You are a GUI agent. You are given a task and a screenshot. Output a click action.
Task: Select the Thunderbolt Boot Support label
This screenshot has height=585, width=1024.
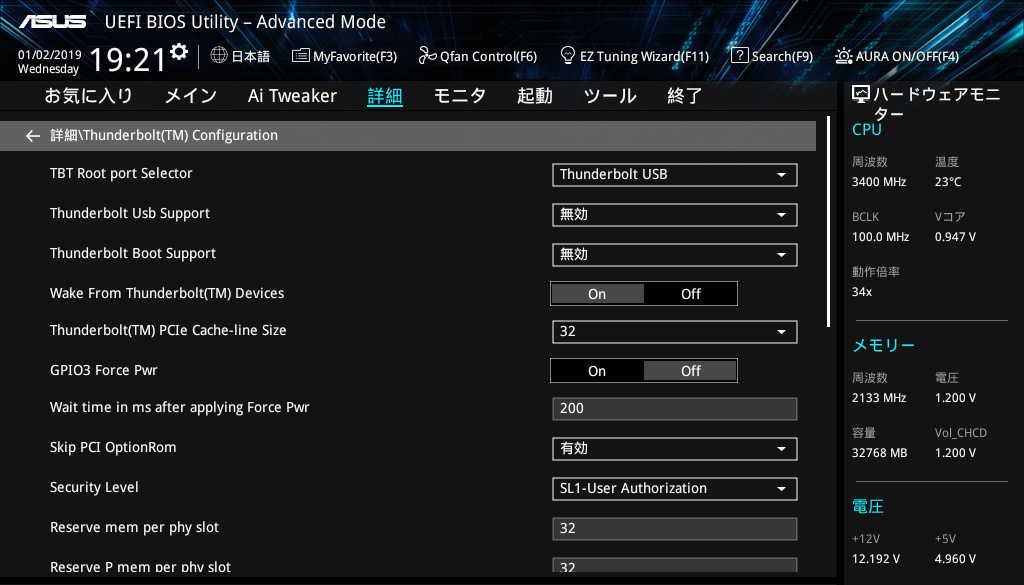pyautogui.click(x=133, y=253)
